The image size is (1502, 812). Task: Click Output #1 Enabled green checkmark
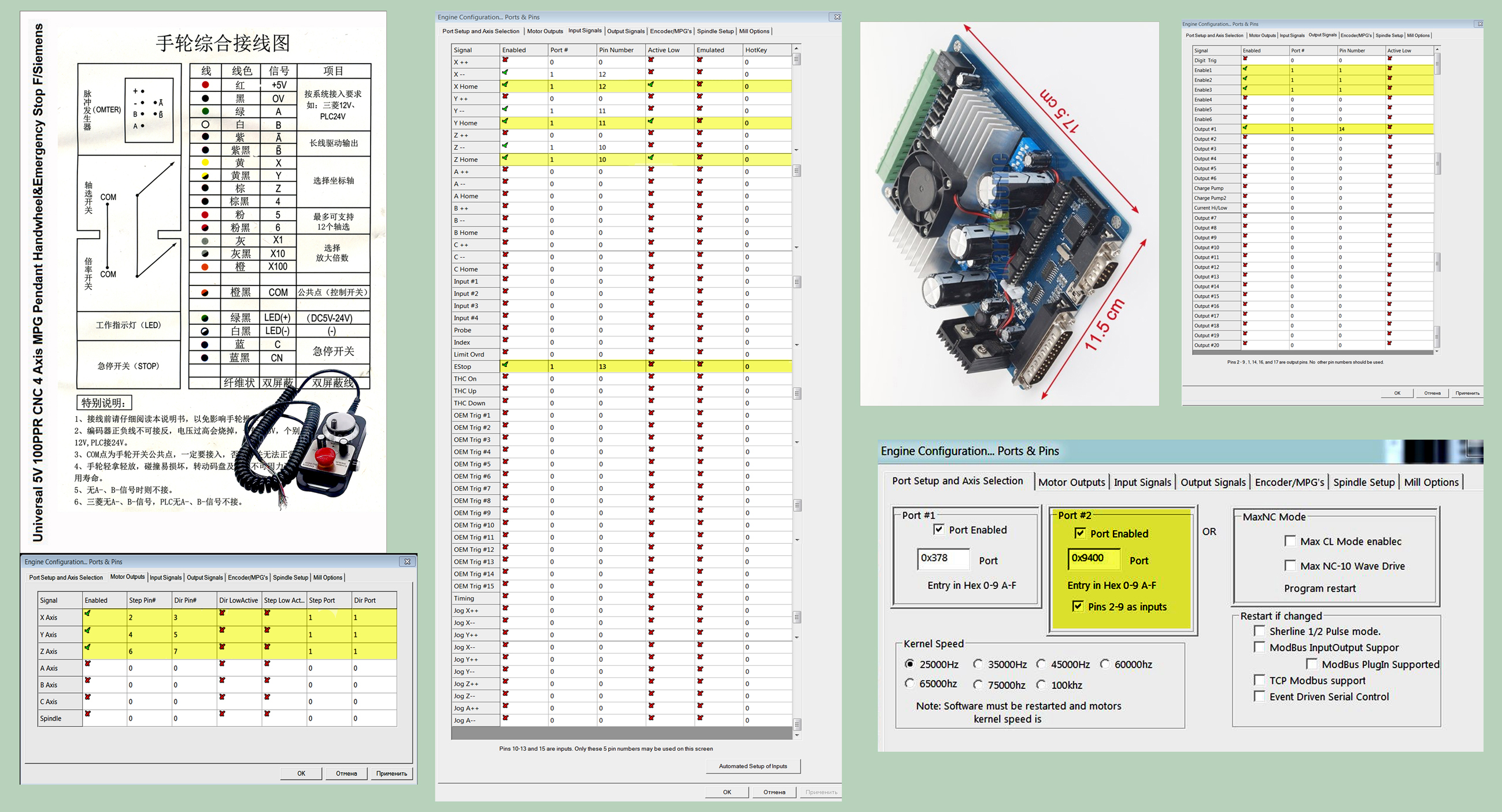point(1245,128)
